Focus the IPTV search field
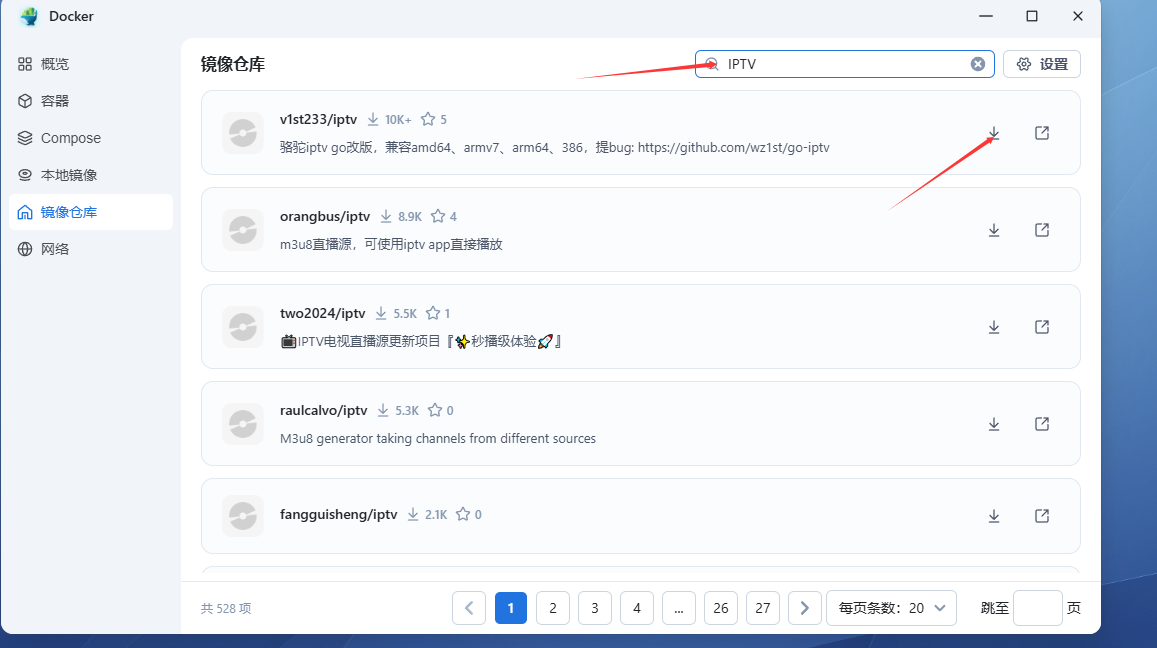This screenshot has width=1157, height=648. pyautogui.click(x=844, y=64)
